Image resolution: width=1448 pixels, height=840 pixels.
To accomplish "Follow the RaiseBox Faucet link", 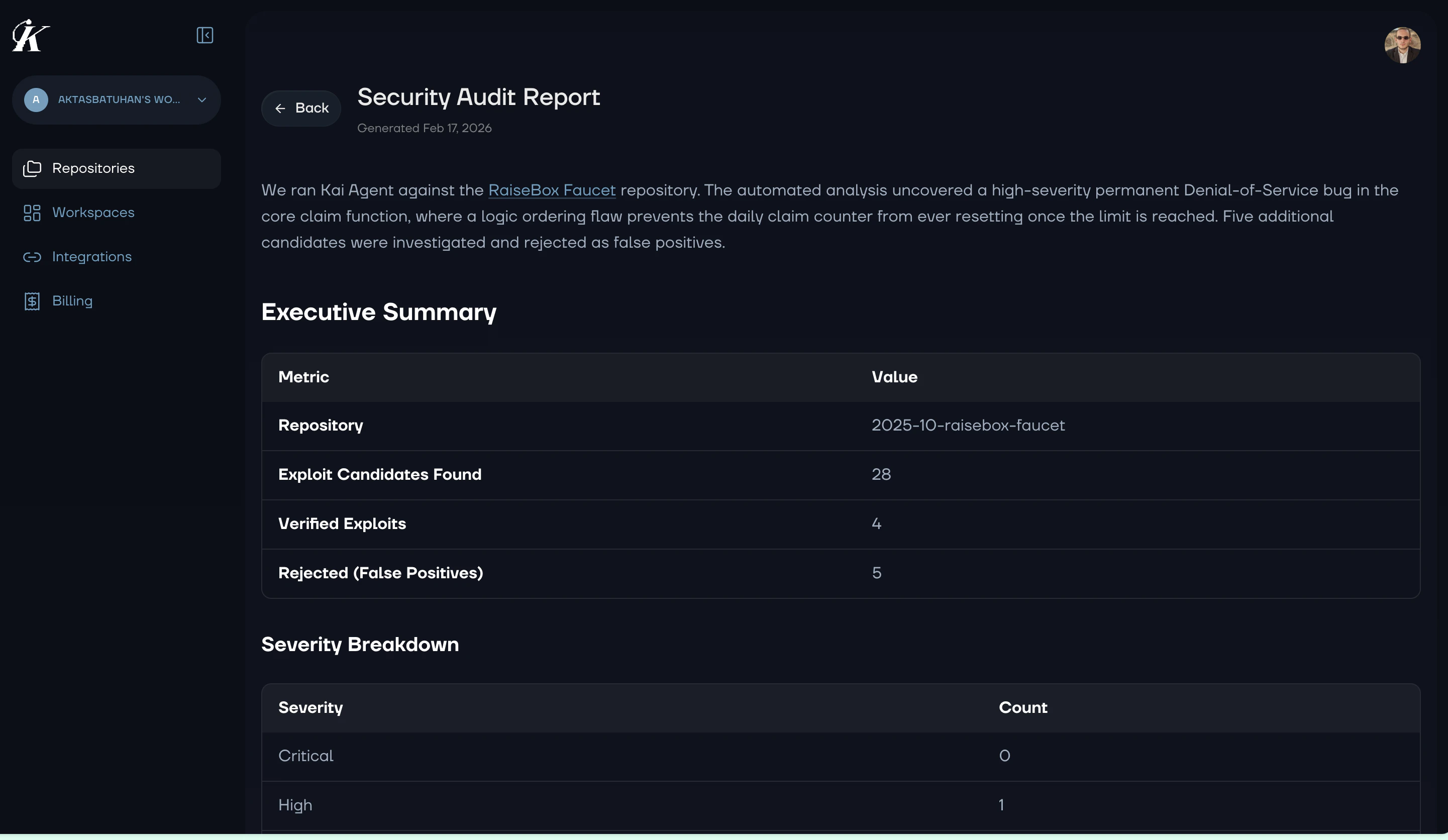I will coord(552,190).
